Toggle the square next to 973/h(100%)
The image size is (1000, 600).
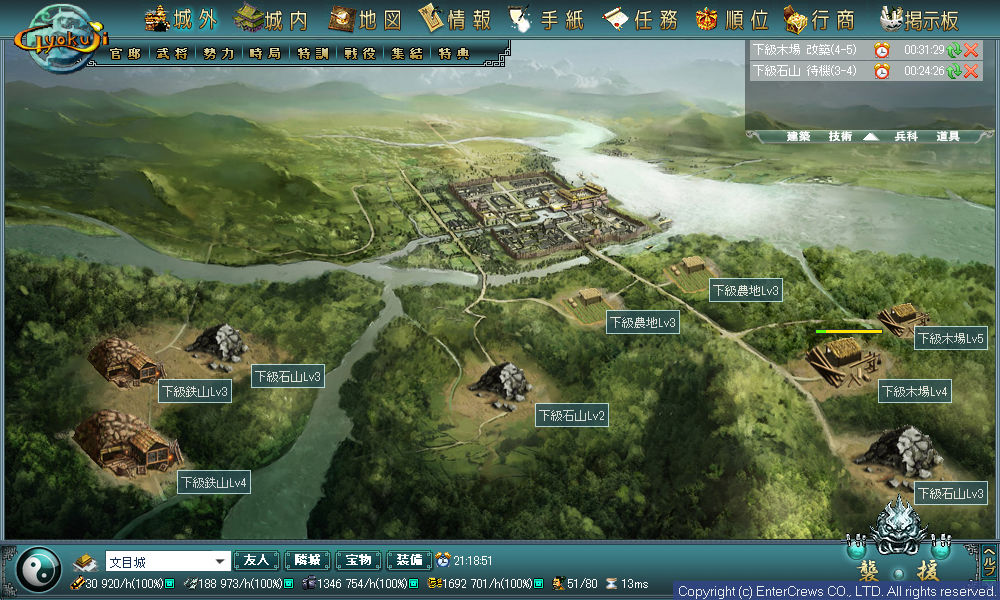(289, 583)
